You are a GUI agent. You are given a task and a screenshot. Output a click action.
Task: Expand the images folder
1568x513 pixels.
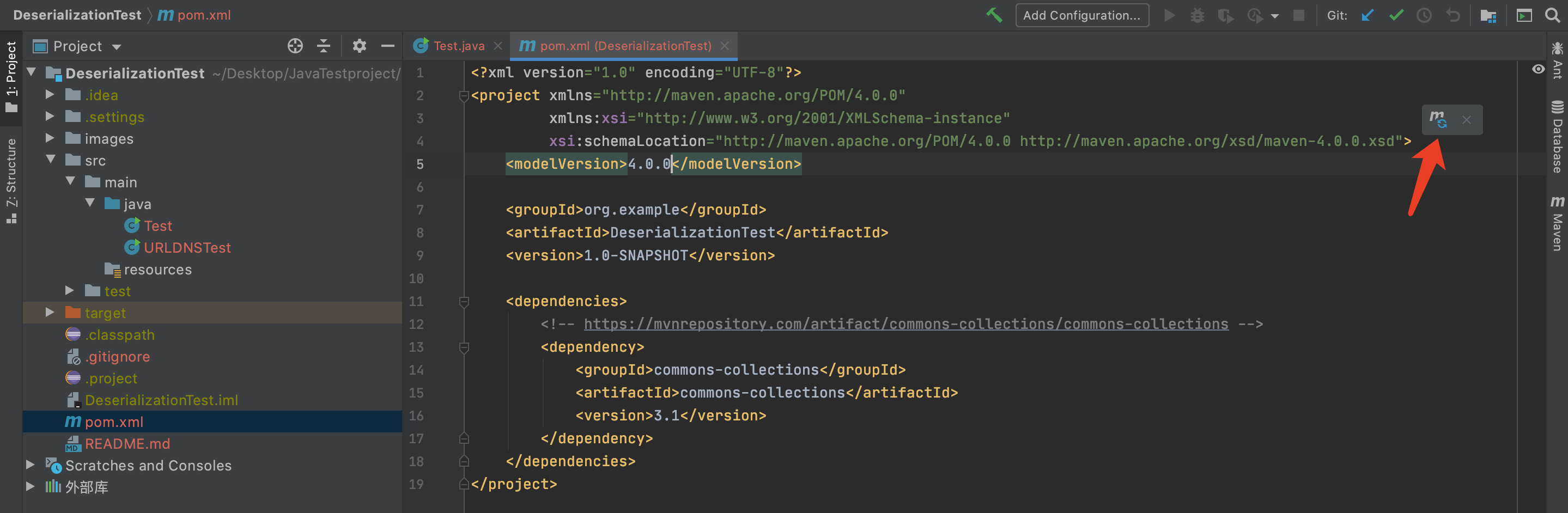pos(50,138)
